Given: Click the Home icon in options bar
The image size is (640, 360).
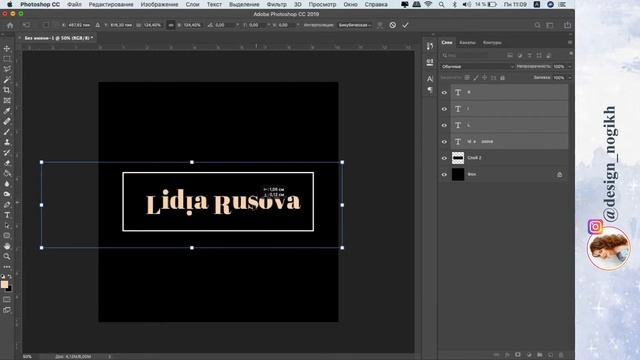Looking at the screenshot, I should (10, 25).
